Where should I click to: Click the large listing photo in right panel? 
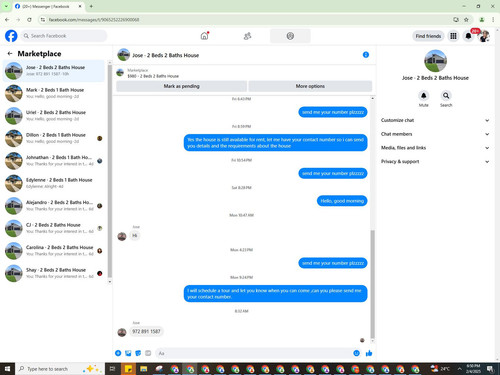pyautogui.click(x=435, y=61)
